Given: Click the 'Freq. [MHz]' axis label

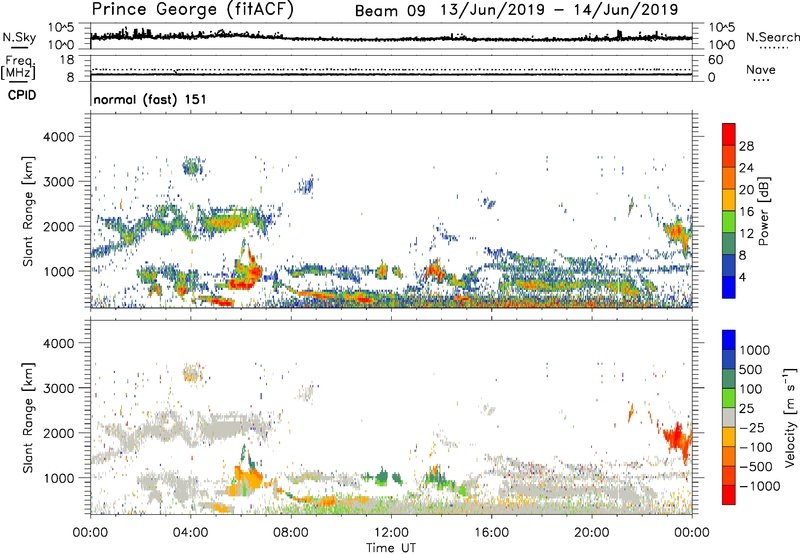Looking at the screenshot, I should [x=19, y=68].
